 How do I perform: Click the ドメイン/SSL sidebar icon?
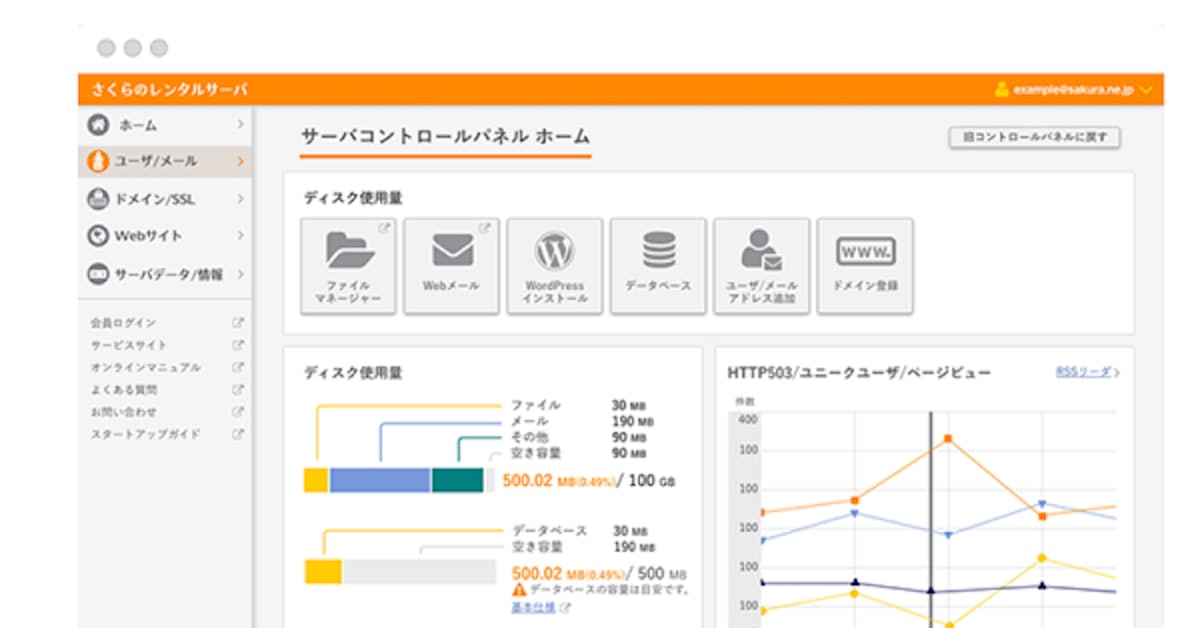click(x=98, y=199)
